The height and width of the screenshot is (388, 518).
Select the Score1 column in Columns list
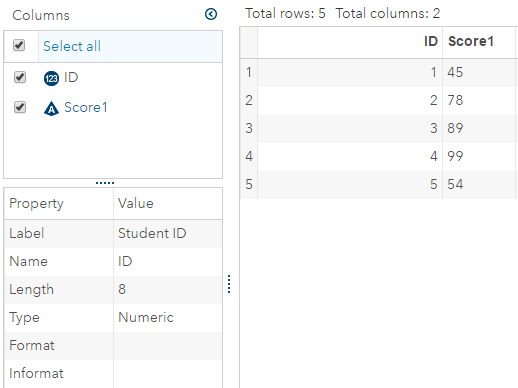pyautogui.click(x=86, y=107)
